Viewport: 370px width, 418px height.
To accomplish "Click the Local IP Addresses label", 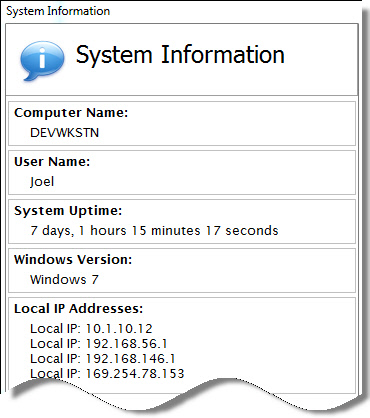I will coord(78,309).
